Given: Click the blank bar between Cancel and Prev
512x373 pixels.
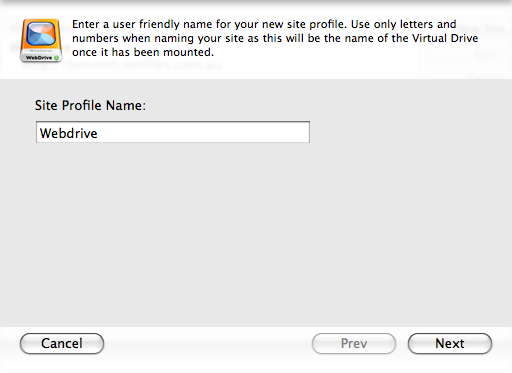Looking at the screenshot, I should (x=208, y=343).
